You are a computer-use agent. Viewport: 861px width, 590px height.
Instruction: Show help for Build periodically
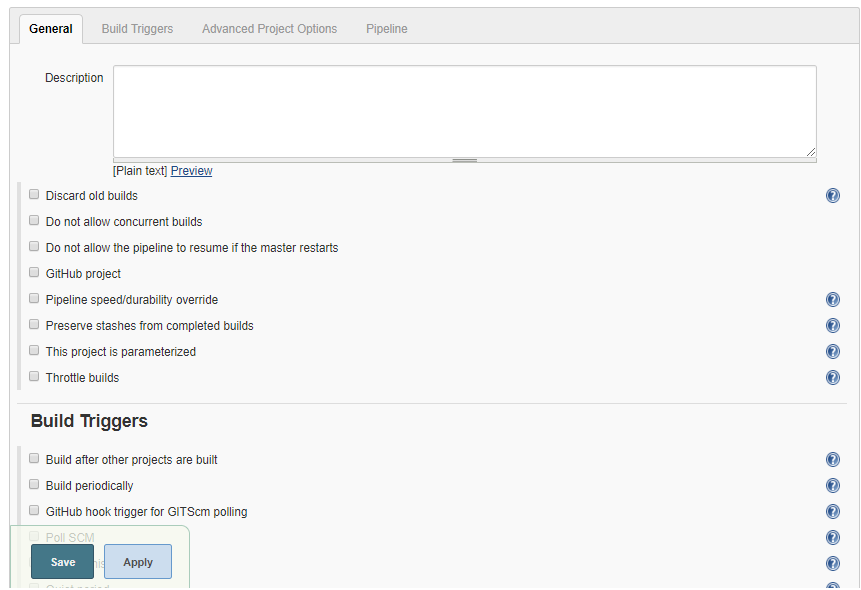(833, 485)
